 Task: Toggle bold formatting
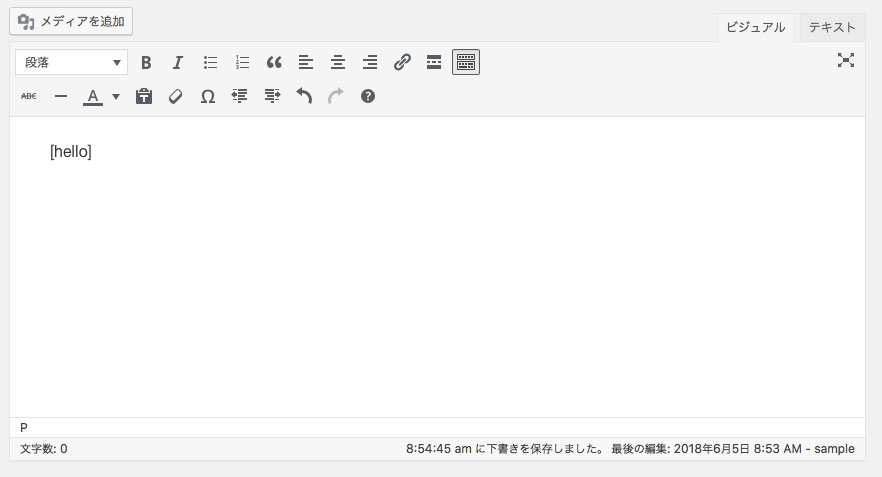click(x=146, y=62)
